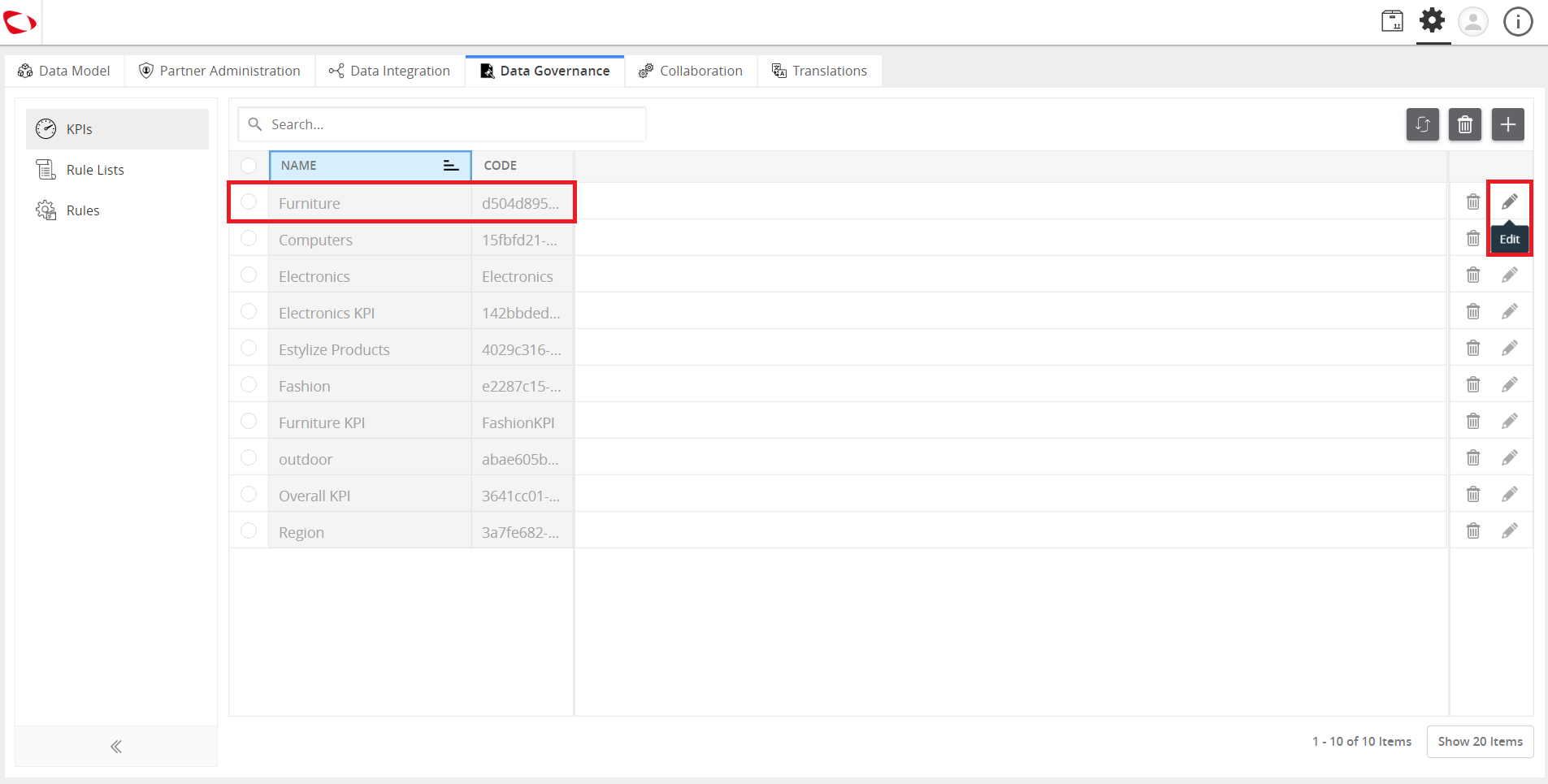The width and height of the screenshot is (1548, 784).
Task: Edit the Electronics row pencil icon
Action: pyautogui.click(x=1509, y=275)
